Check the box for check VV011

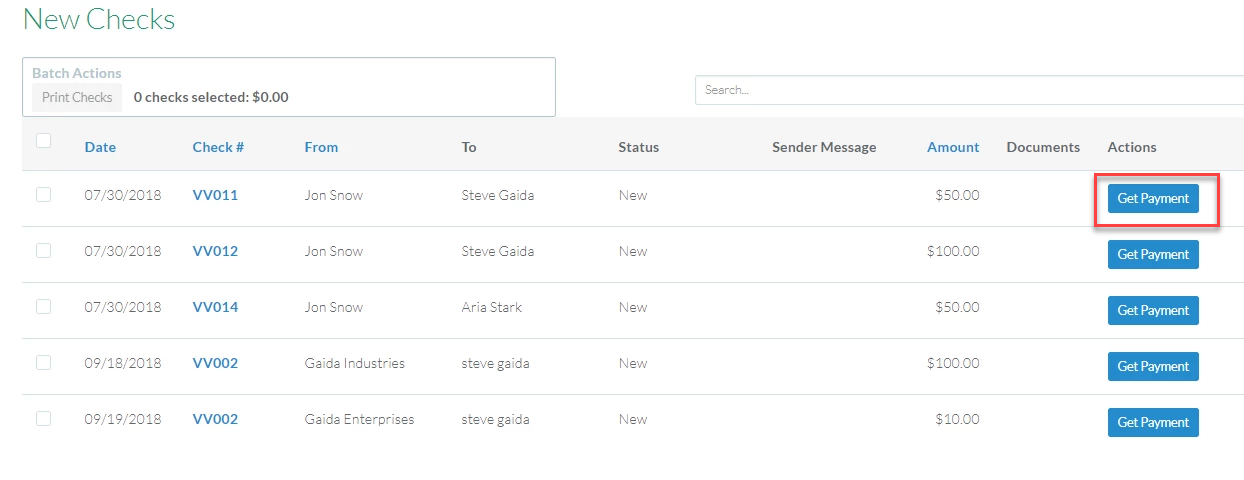[x=44, y=195]
